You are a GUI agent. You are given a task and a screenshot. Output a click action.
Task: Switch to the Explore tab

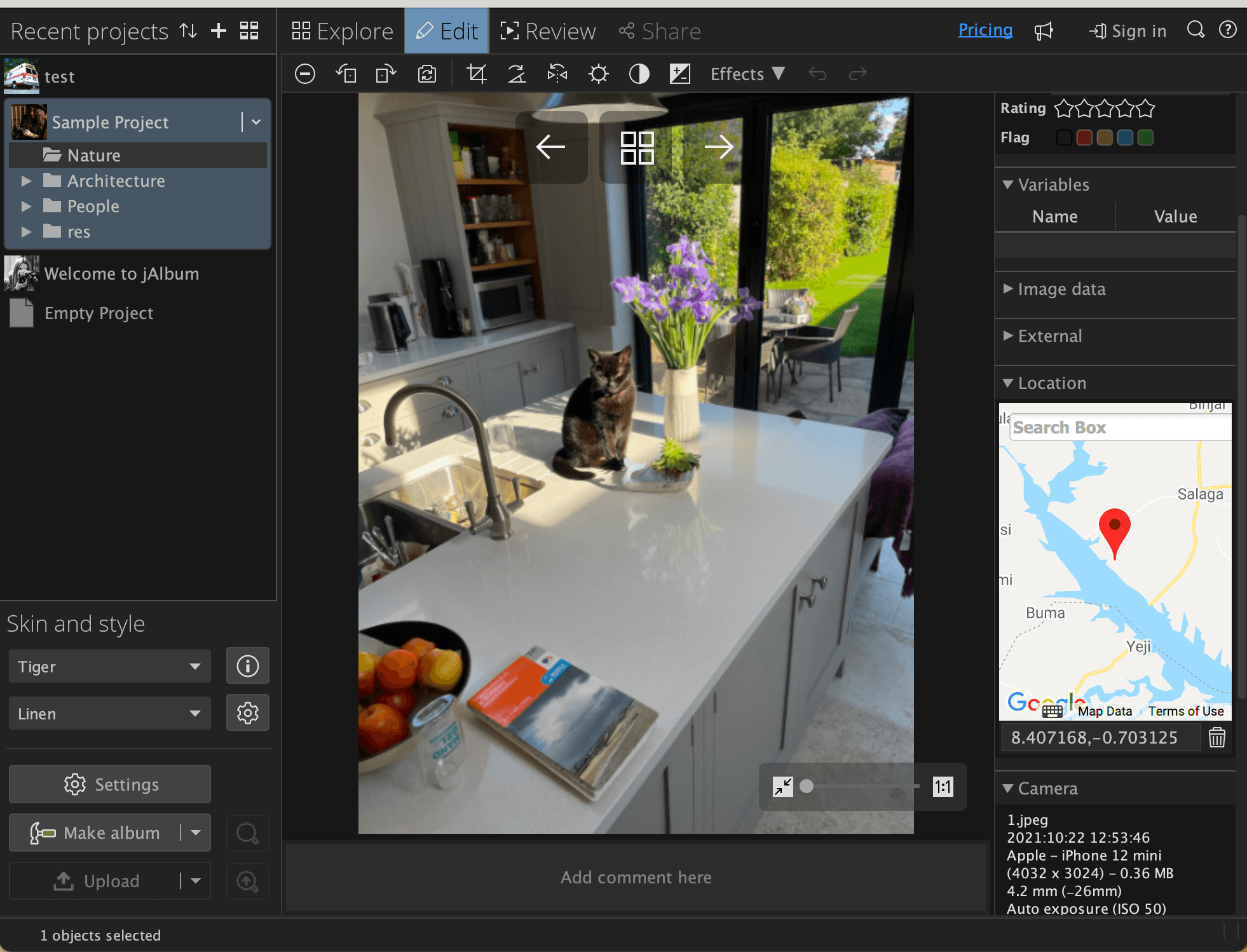pyautogui.click(x=343, y=31)
